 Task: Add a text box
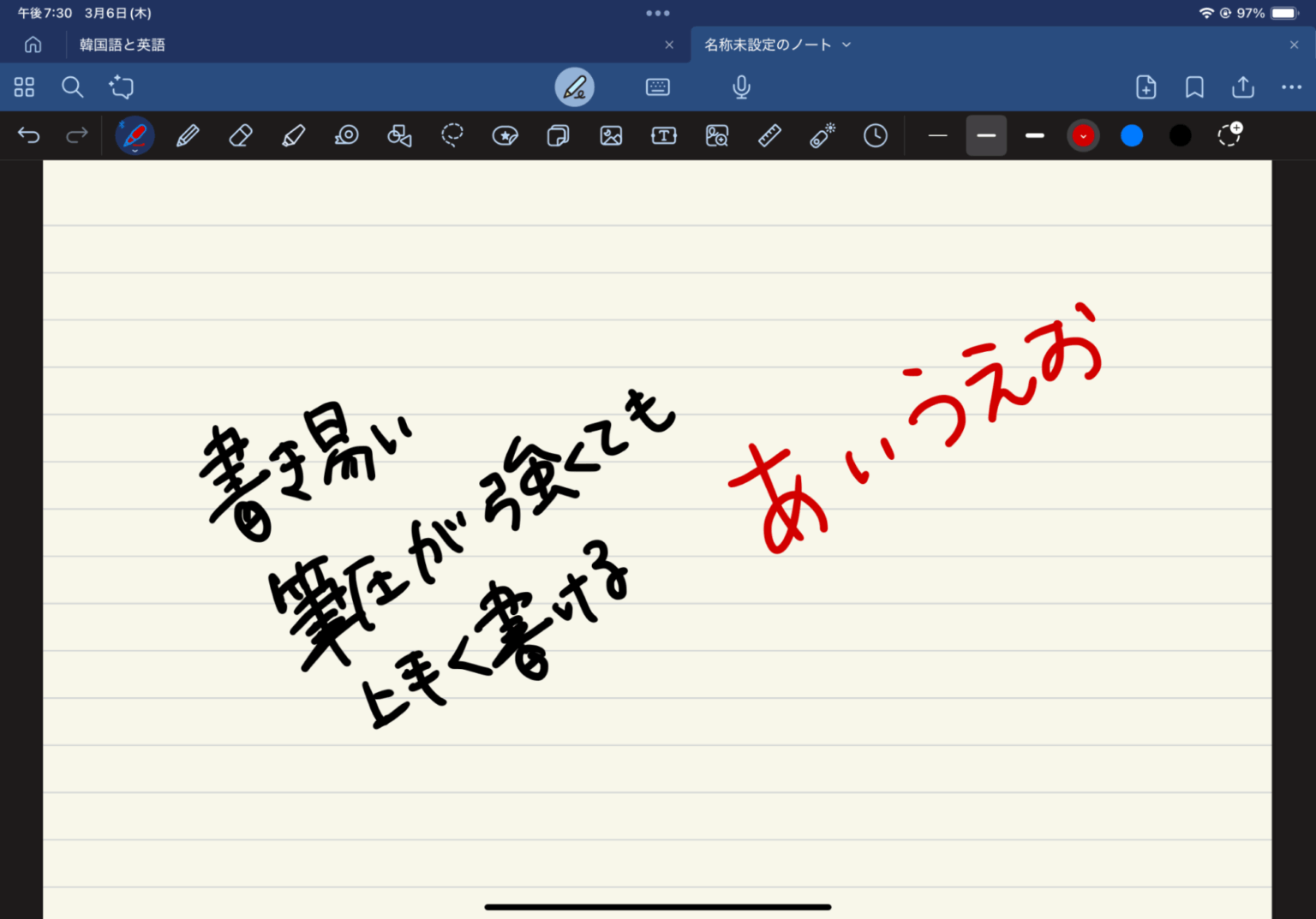(x=664, y=135)
